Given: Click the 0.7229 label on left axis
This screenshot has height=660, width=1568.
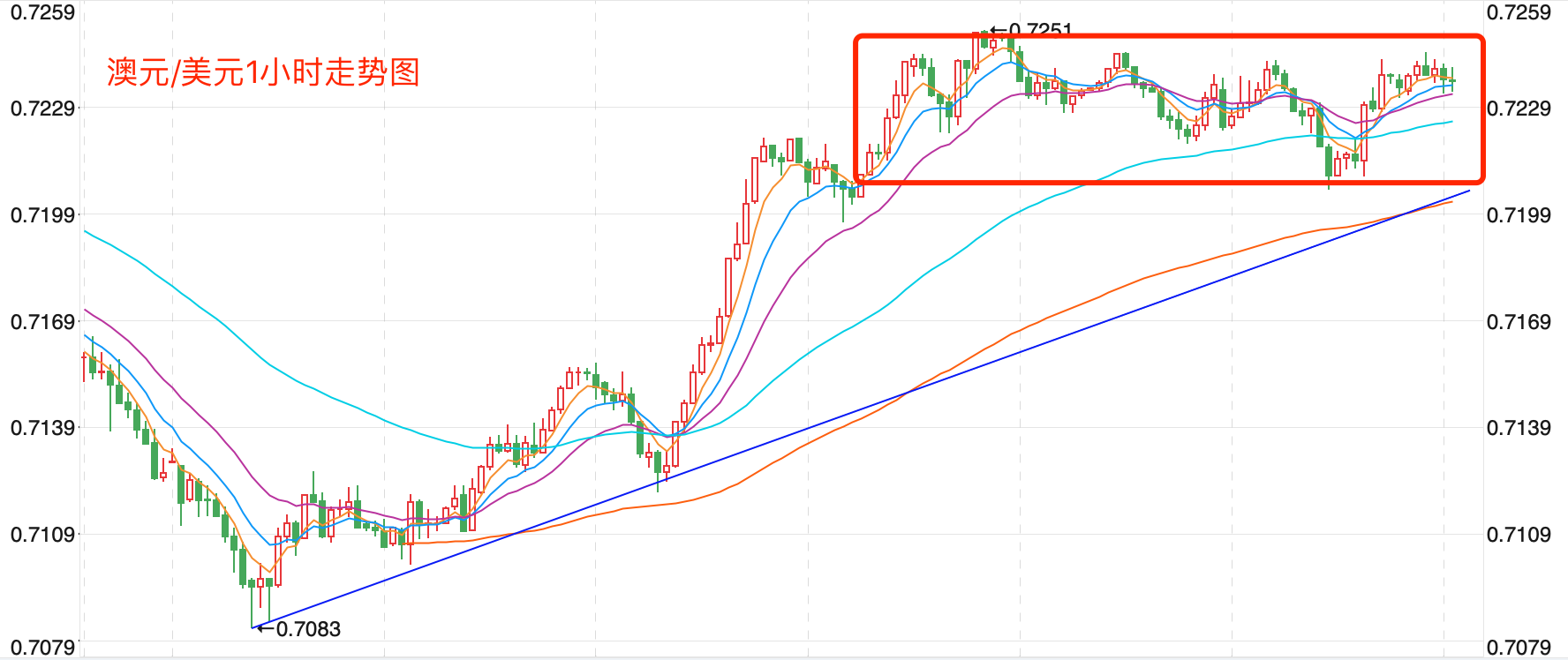Looking at the screenshot, I should (x=42, y=109).
